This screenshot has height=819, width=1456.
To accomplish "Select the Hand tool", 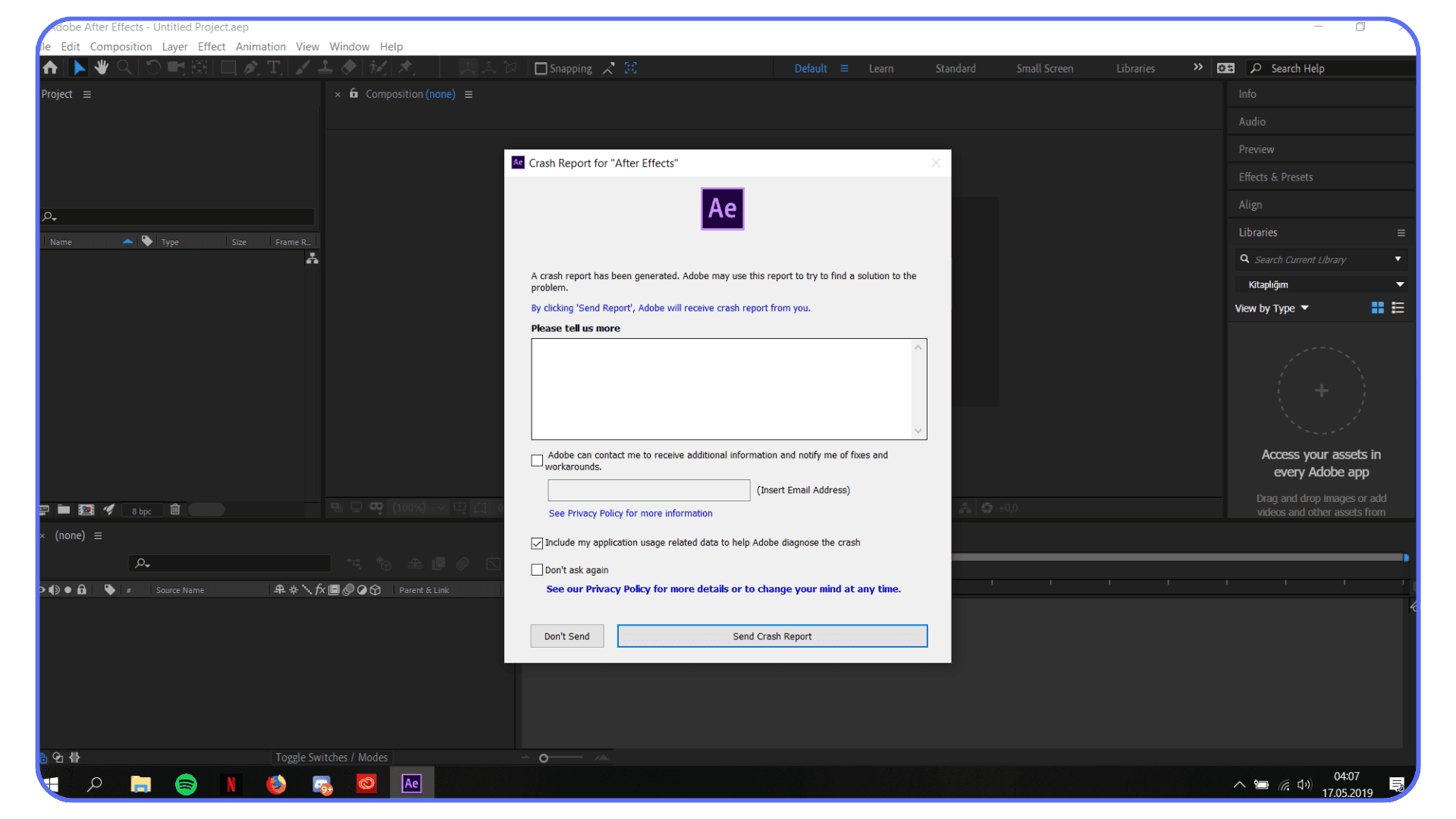I will 101,67.
